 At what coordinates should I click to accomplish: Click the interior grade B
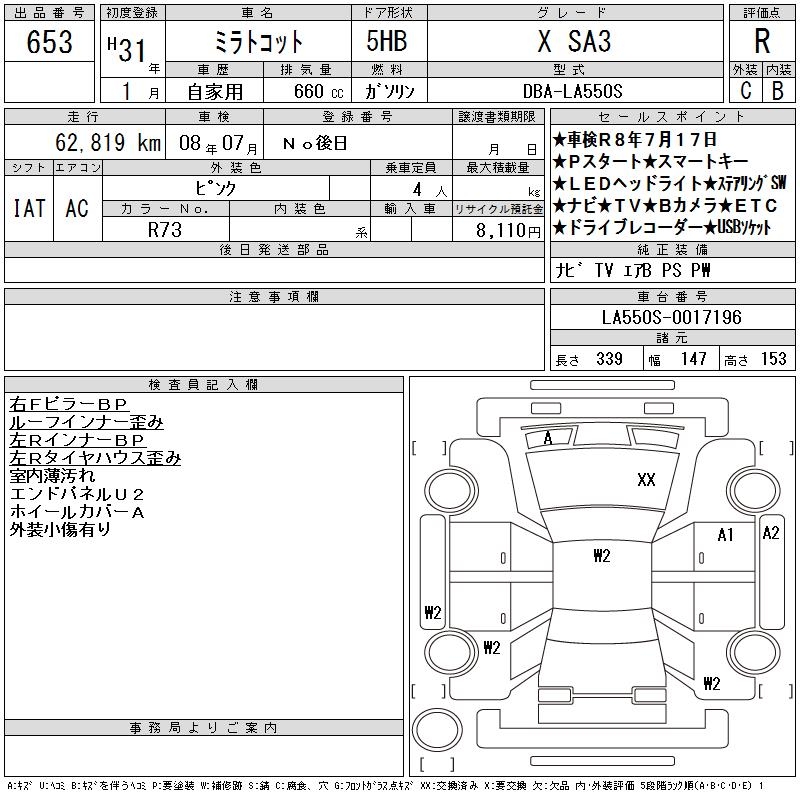pos(778,91)
